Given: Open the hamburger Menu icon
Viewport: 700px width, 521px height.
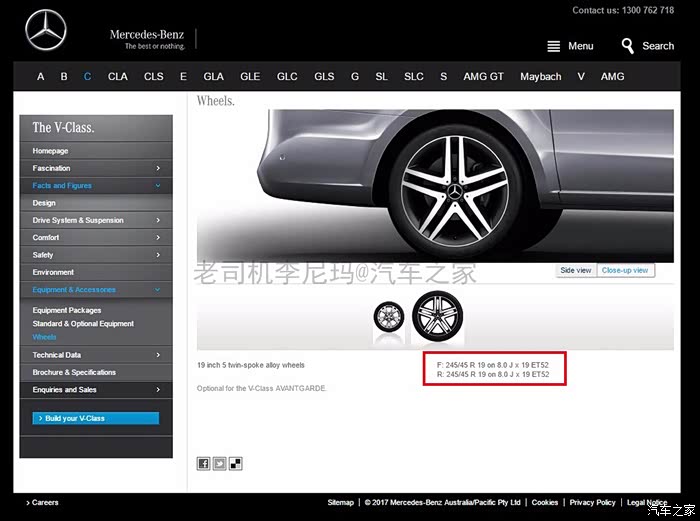Looking at the screenshot, I should pyautogui.click(x=554, y=46).
